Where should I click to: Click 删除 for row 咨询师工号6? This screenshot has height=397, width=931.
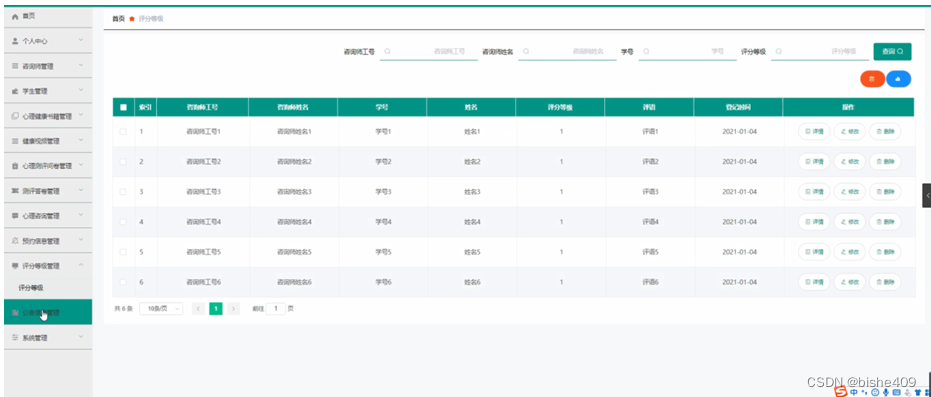[x=885, y=282]
